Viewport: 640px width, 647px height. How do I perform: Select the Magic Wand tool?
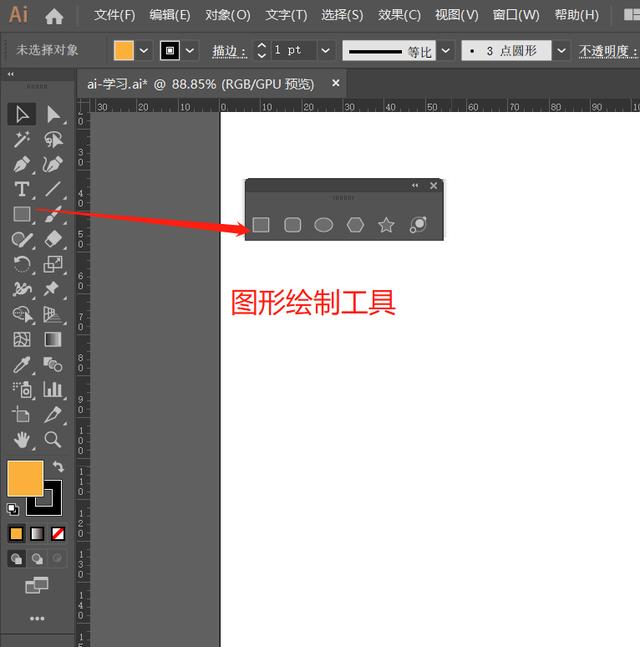21,139
